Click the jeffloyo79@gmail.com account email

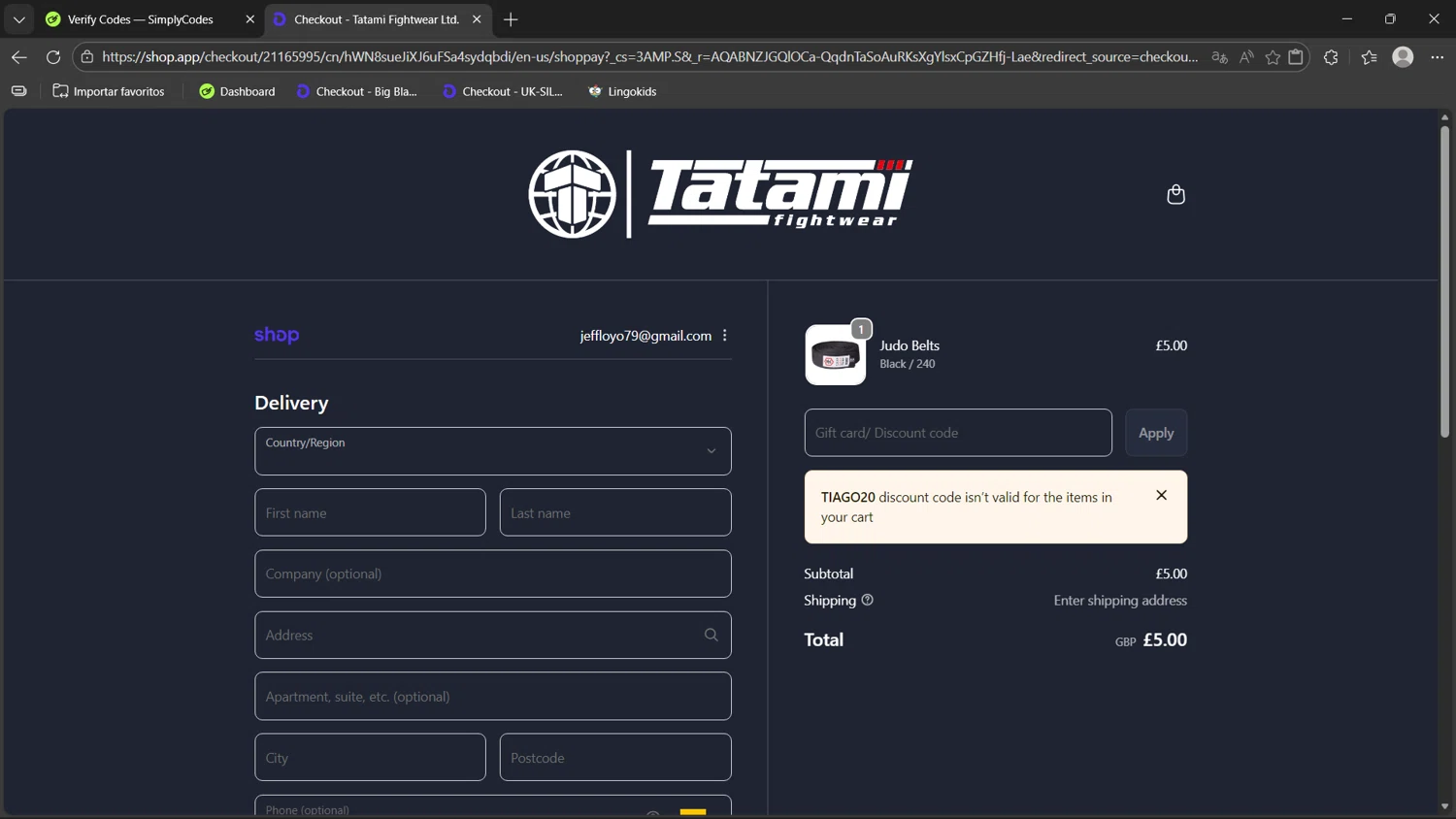click(645, 336)
